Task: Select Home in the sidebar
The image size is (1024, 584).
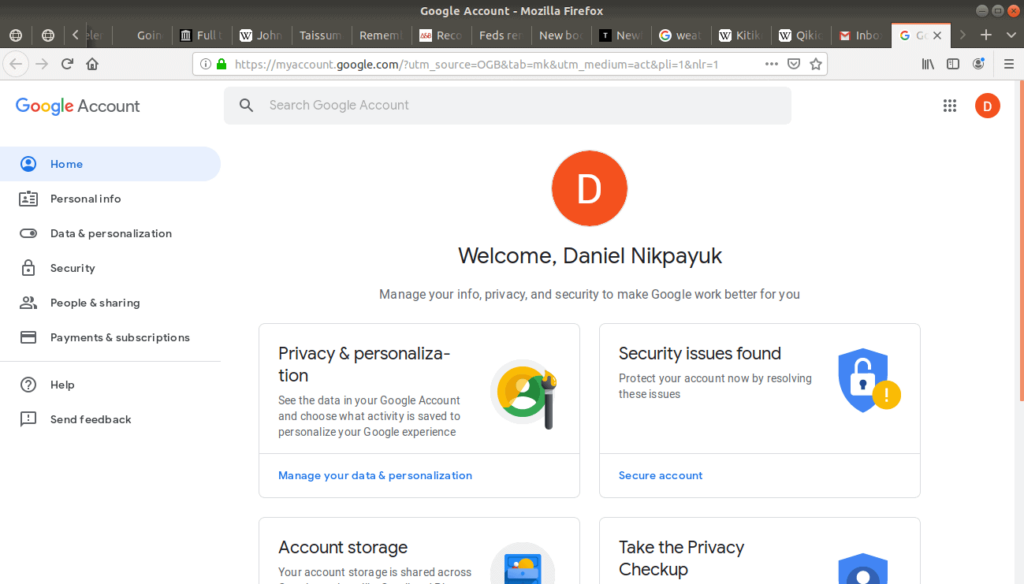Action: tap(110, 164)
